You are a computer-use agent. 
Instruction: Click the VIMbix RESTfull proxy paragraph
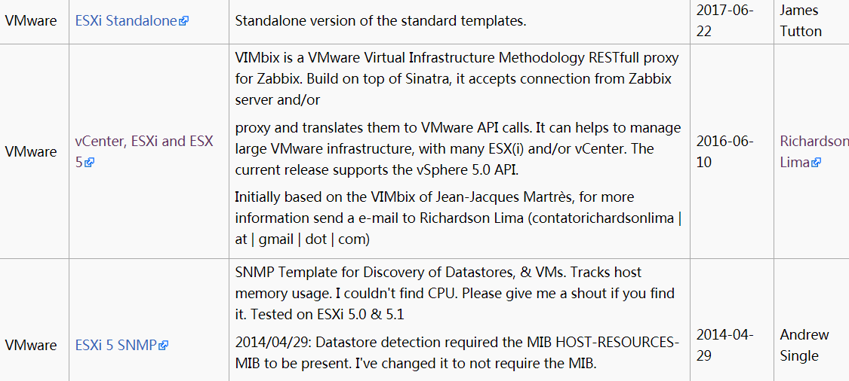tap(457, 78)
